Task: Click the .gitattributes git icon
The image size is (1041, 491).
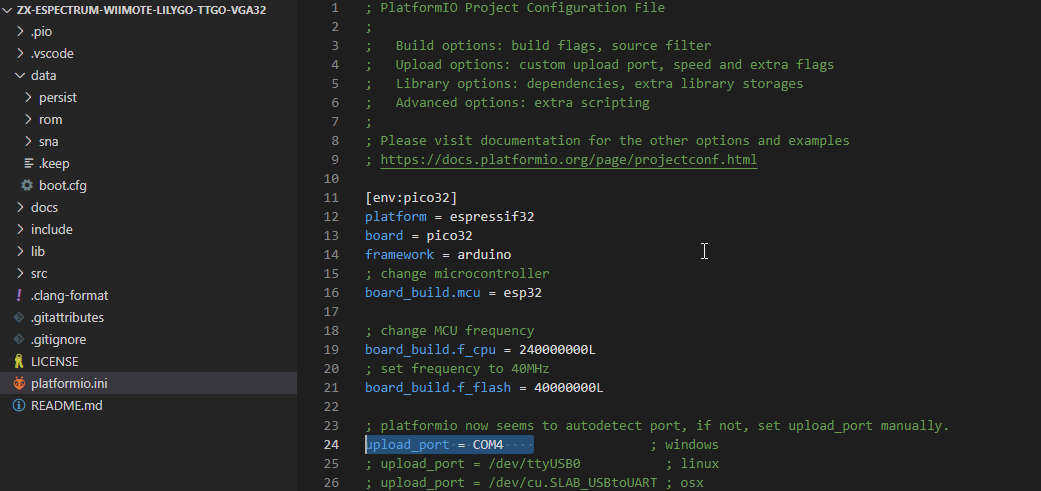Action: pos(19,317)
